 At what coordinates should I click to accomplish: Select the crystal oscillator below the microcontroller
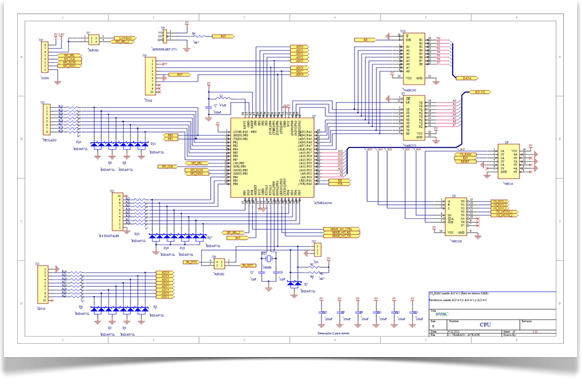(269, 258)
